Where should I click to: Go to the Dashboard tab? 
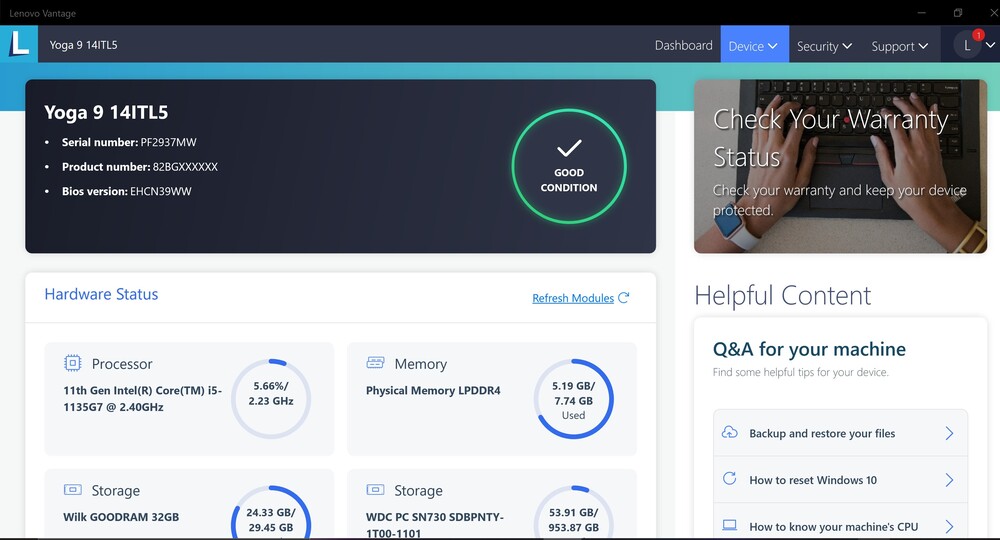683,46
